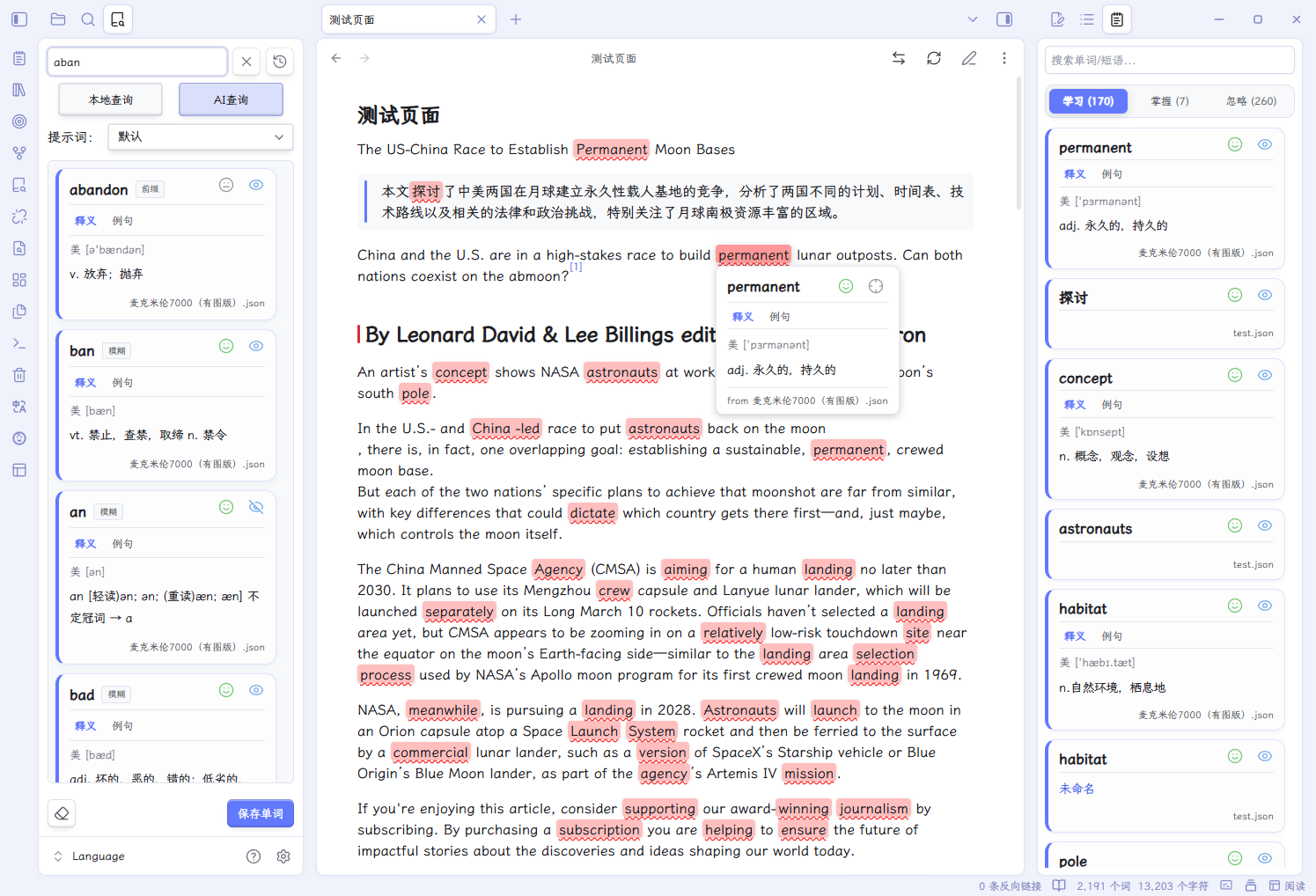Click the books library ribbon icon

coord(19,90)
